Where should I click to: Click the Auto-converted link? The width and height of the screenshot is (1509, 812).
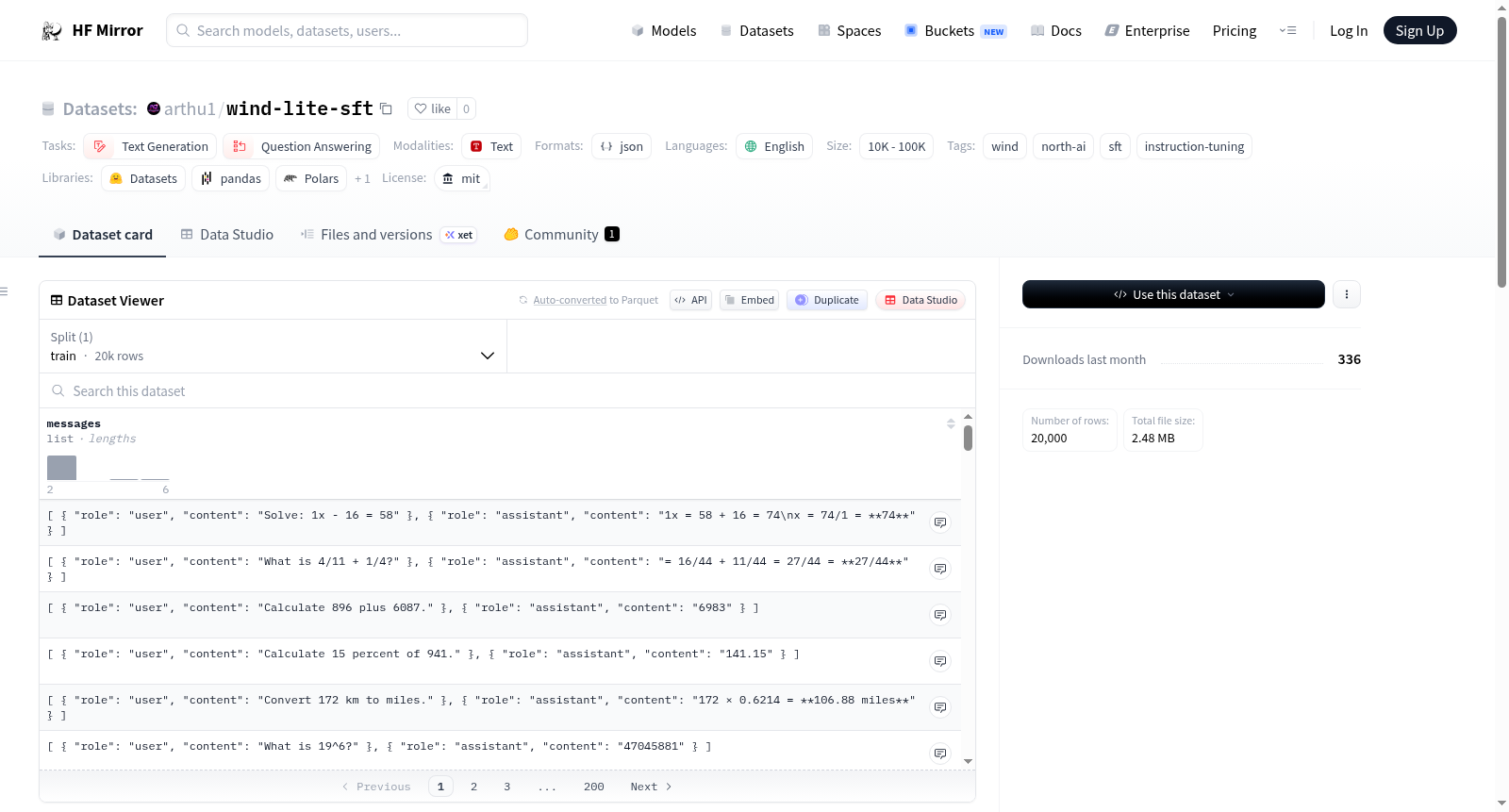click(570, 300)
